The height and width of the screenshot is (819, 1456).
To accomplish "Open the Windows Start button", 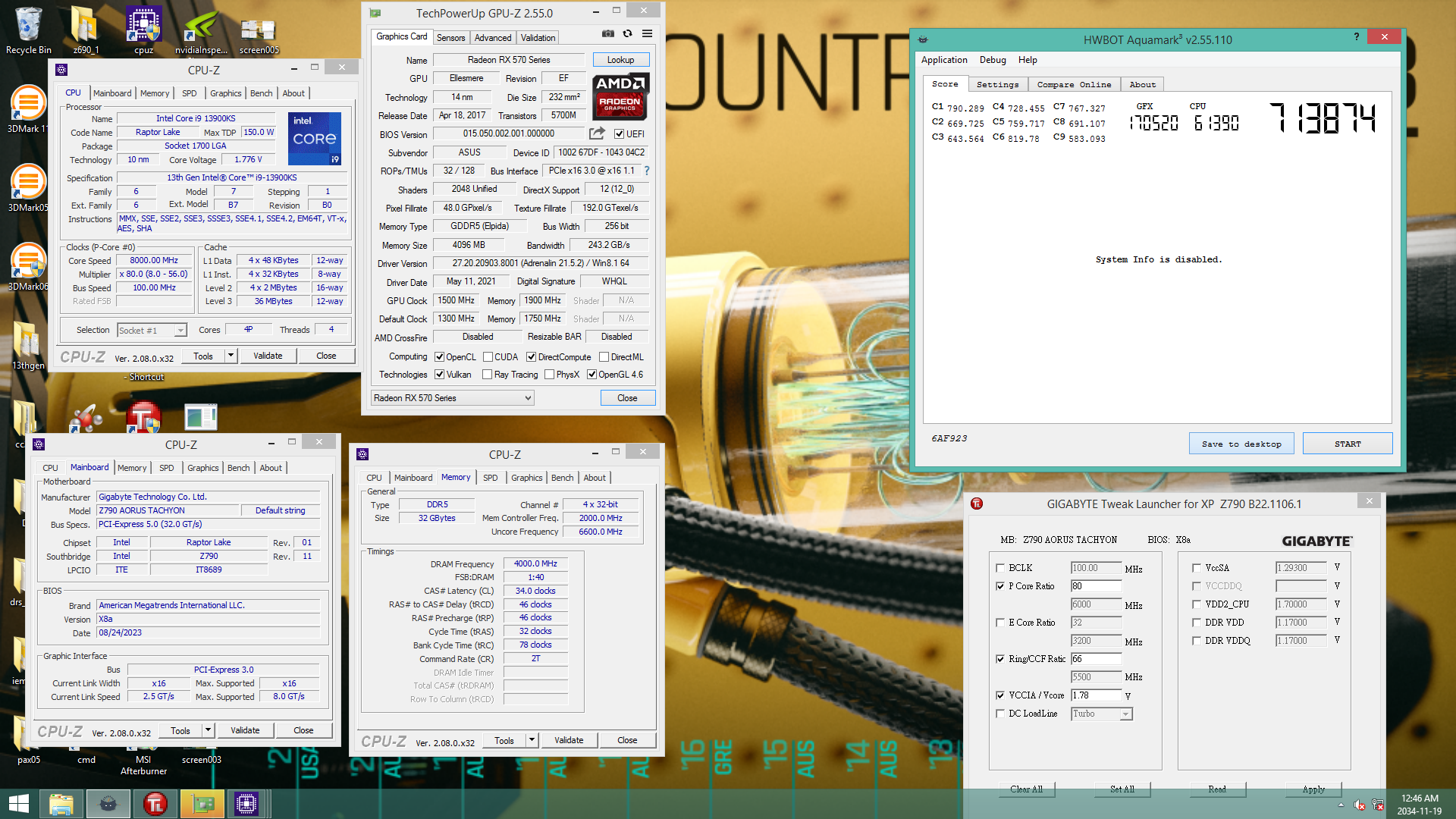I will (18, 804).
